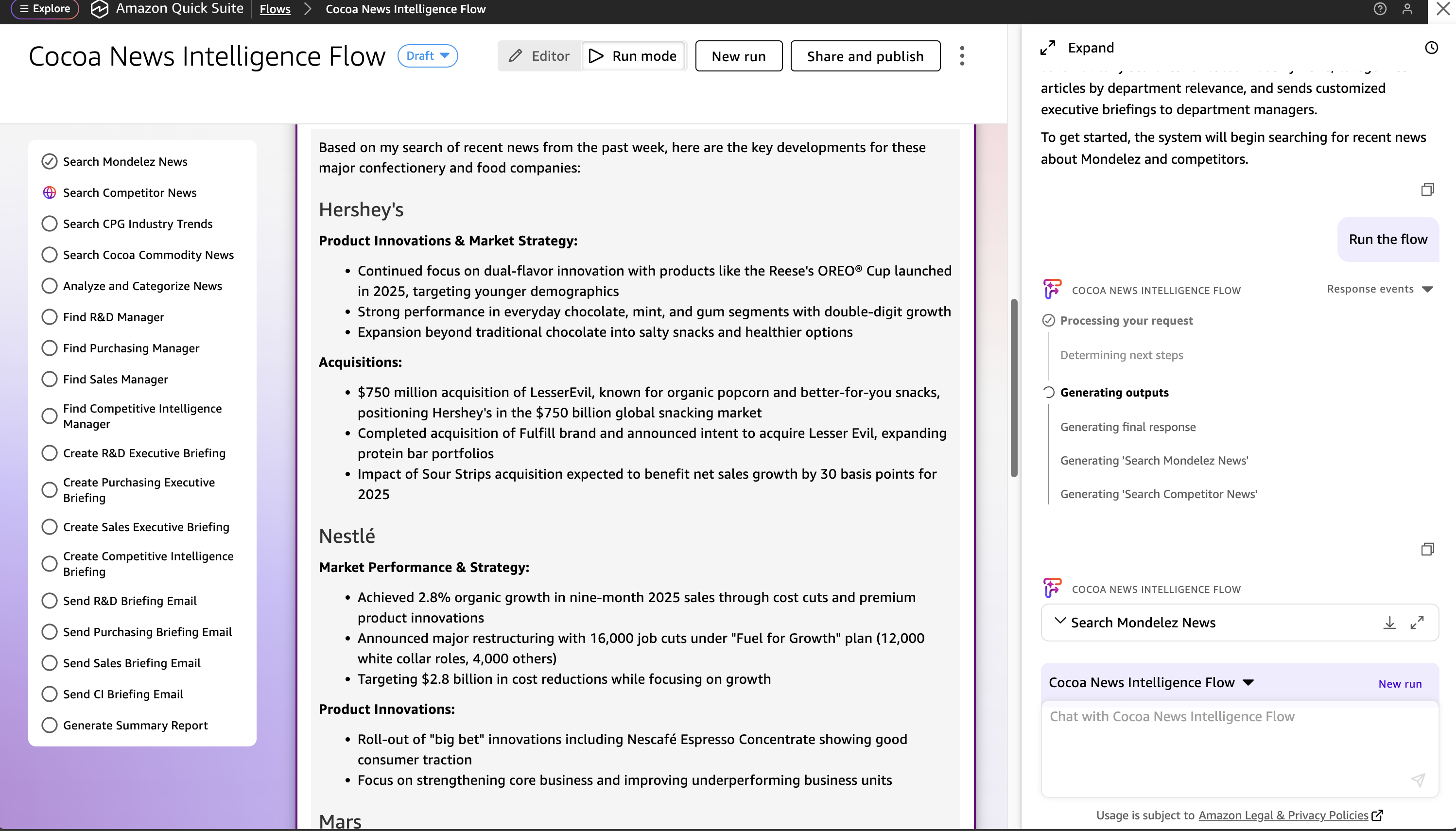Expand Search Mondelez News card fullscreen

[x=1417, y=623]
